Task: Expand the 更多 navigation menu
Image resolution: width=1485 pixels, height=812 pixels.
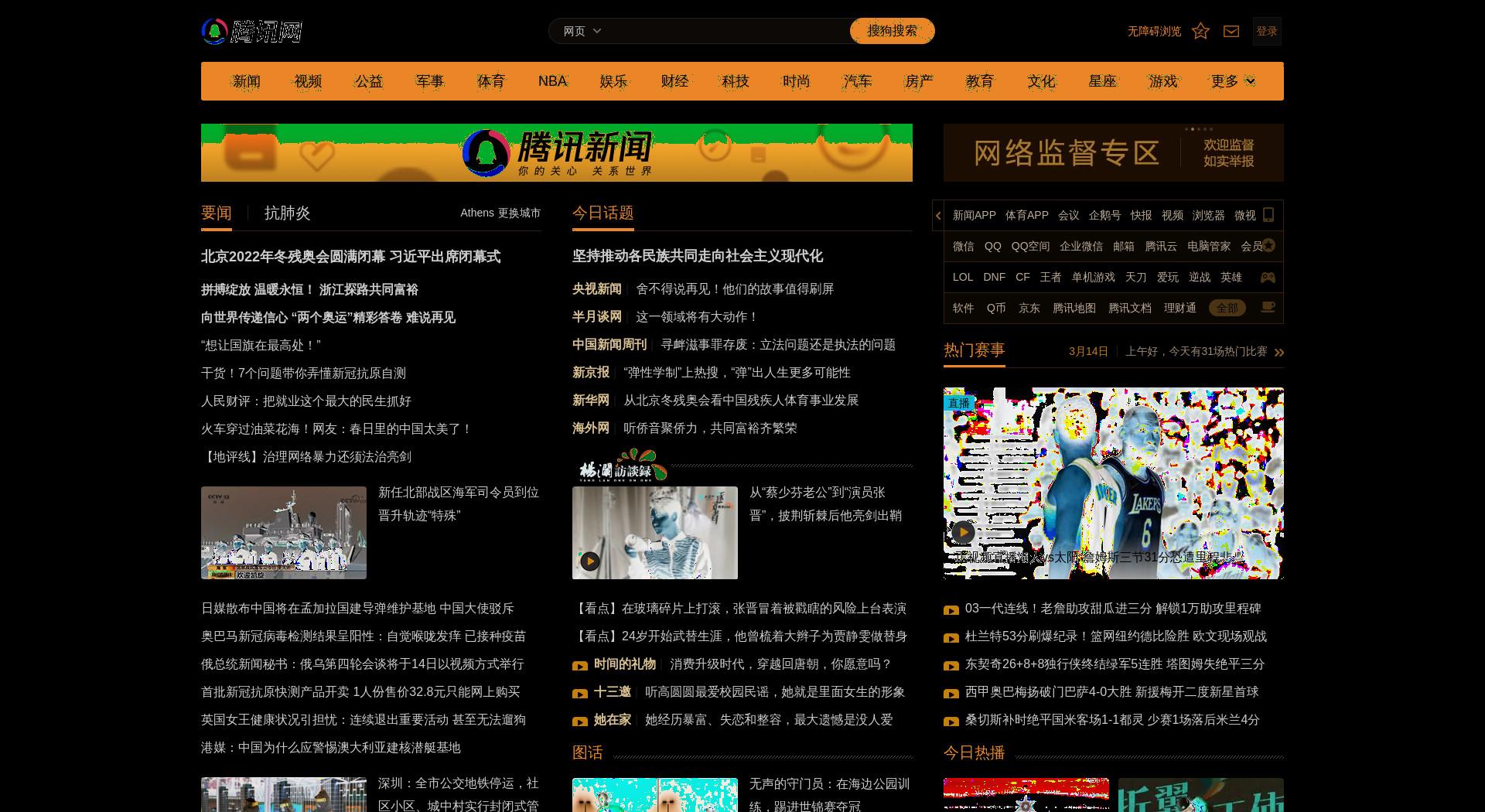Action: click(1233, 81)
